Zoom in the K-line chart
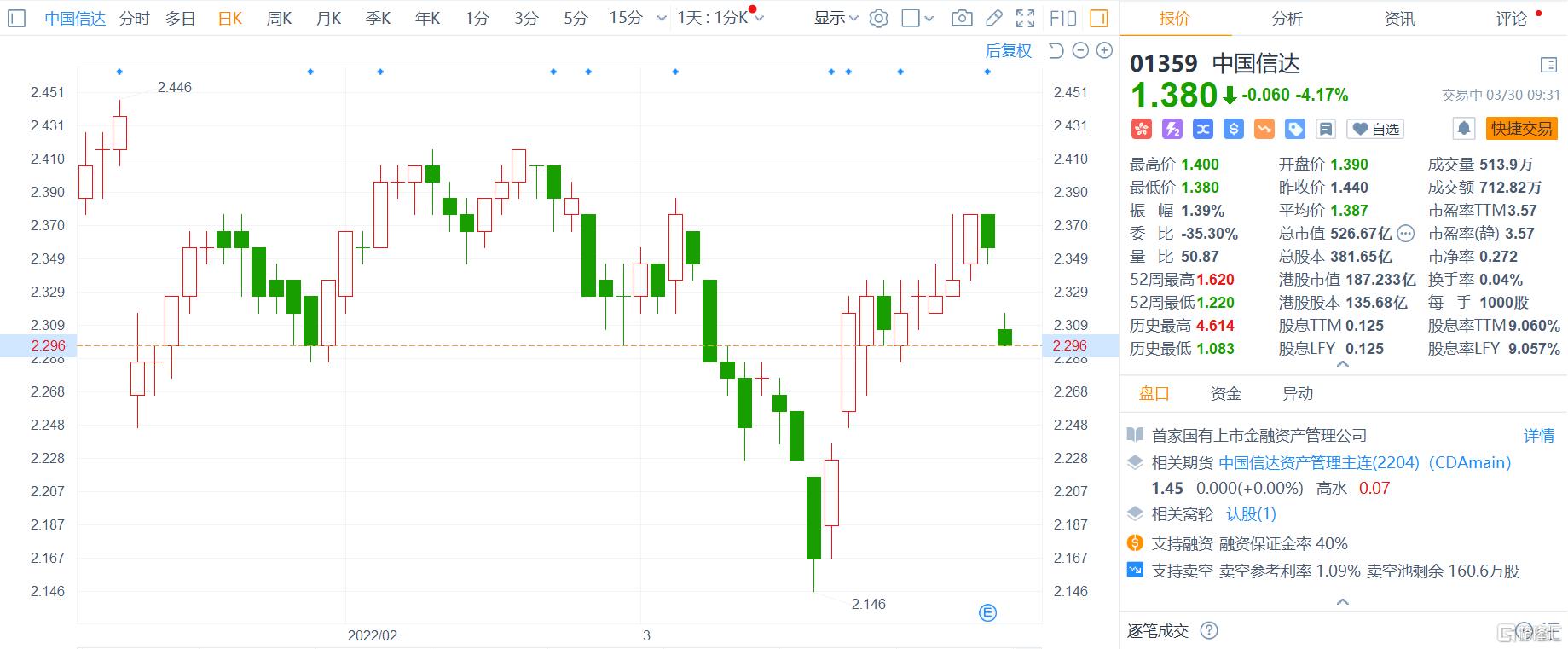1568x649 pixels. (x=1104, y=51)
